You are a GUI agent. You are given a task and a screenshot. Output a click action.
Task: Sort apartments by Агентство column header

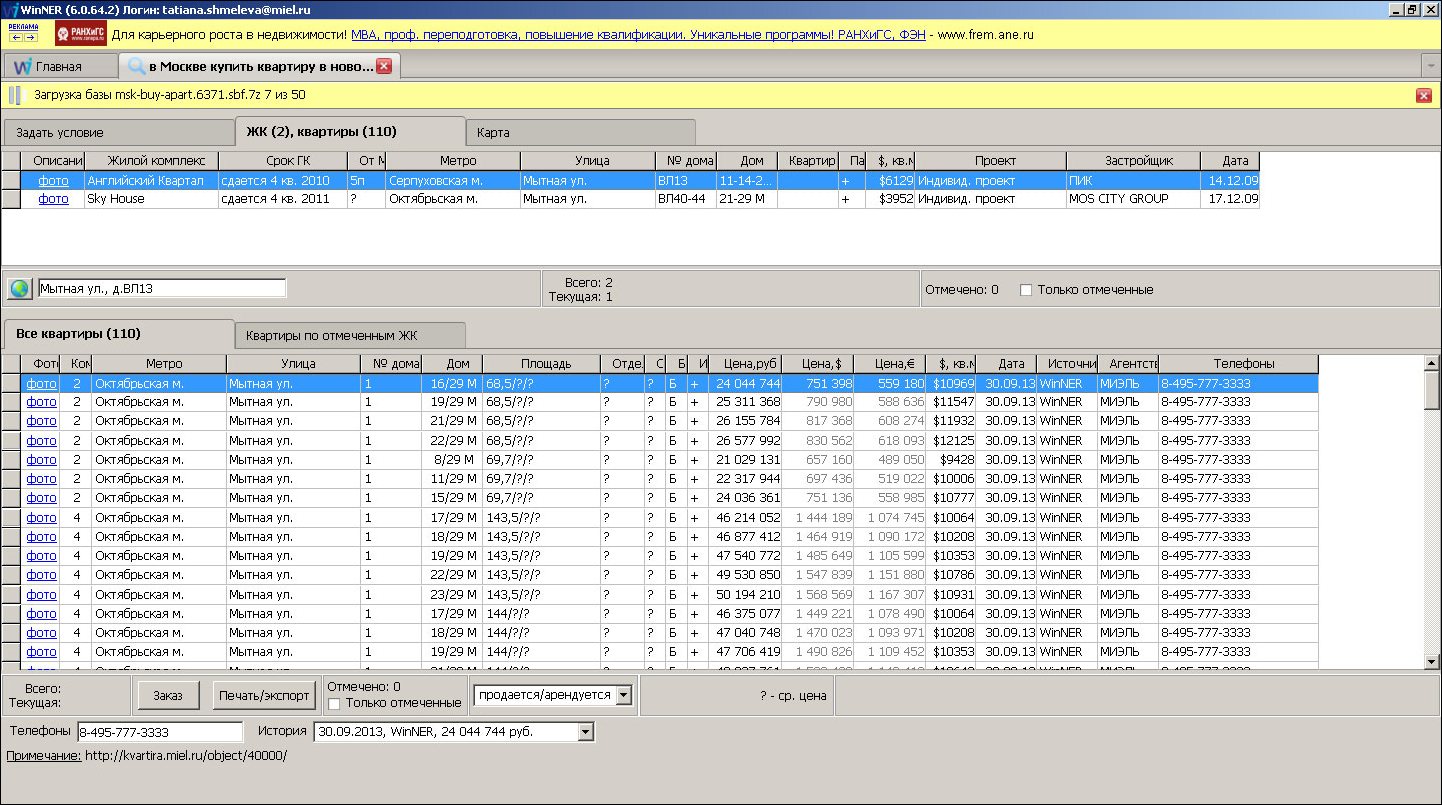pyautogui.click(x=1128, y=364)
